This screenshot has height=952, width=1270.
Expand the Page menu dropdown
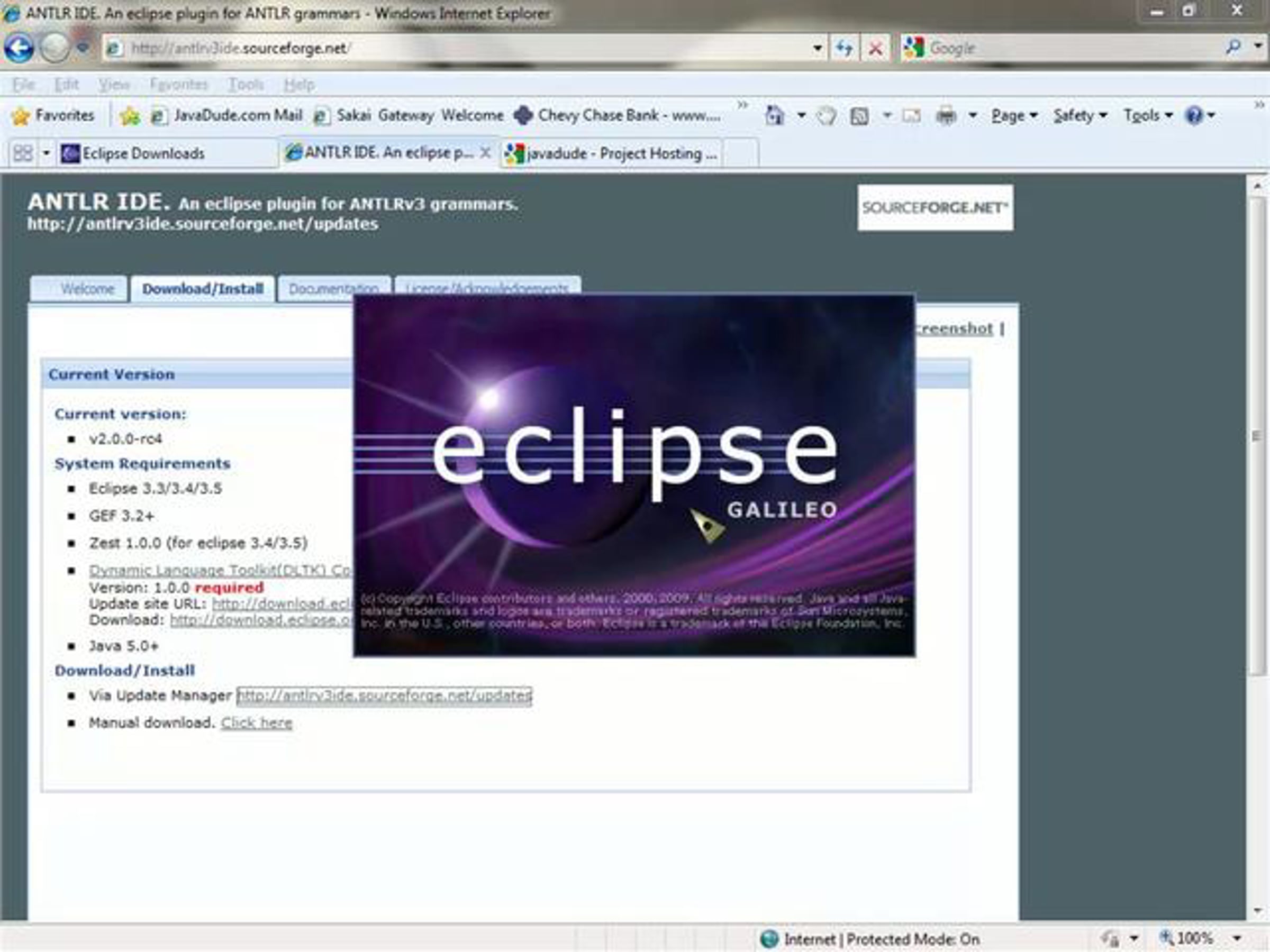click(x=1014, y=116)
